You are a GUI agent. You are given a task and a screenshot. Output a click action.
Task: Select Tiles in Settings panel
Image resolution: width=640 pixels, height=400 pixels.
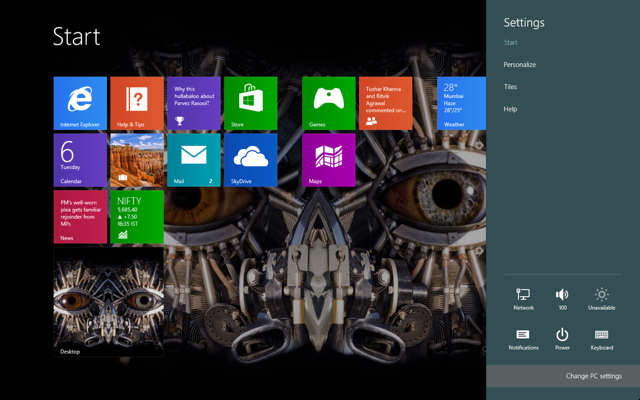pyautogui.click(x=511, y=87)
